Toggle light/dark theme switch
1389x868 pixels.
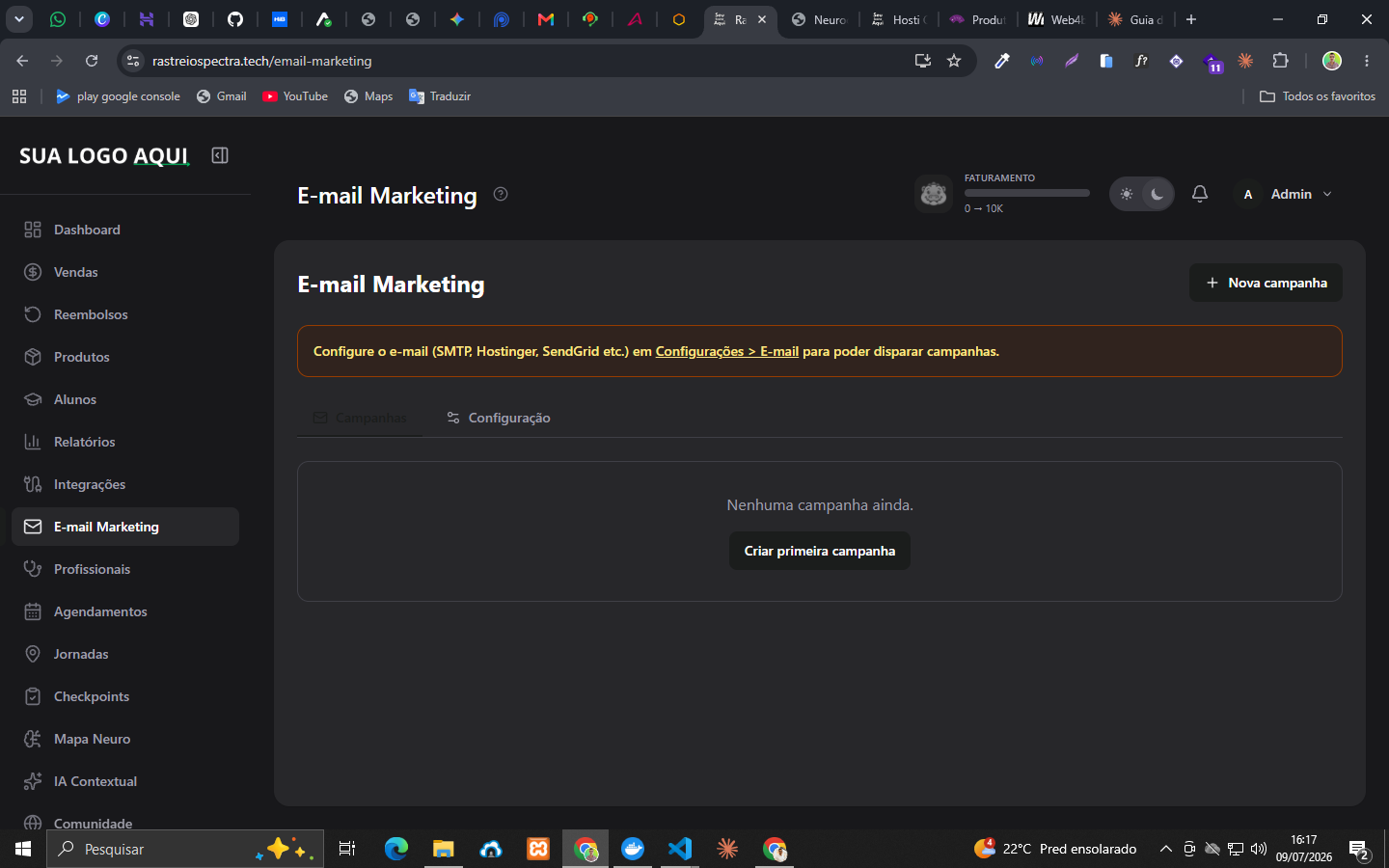1142,194
